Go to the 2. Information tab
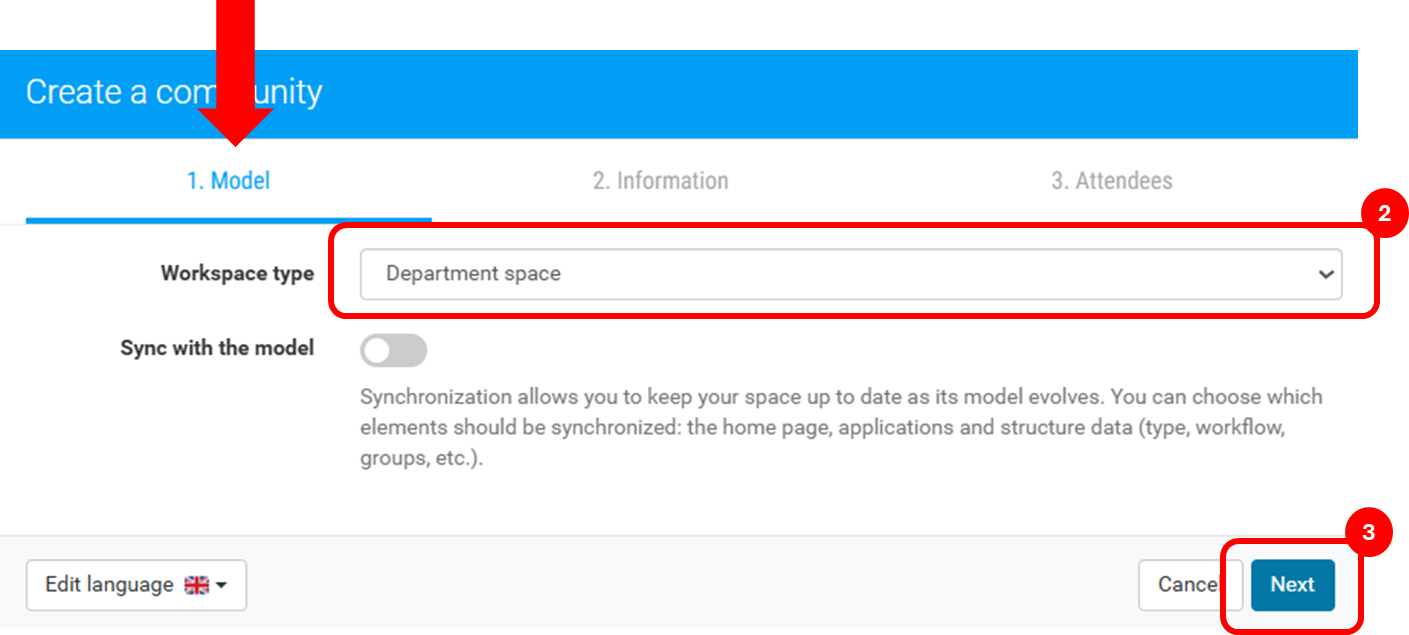This screenshot has width=1409, height=635. point(660,181)
